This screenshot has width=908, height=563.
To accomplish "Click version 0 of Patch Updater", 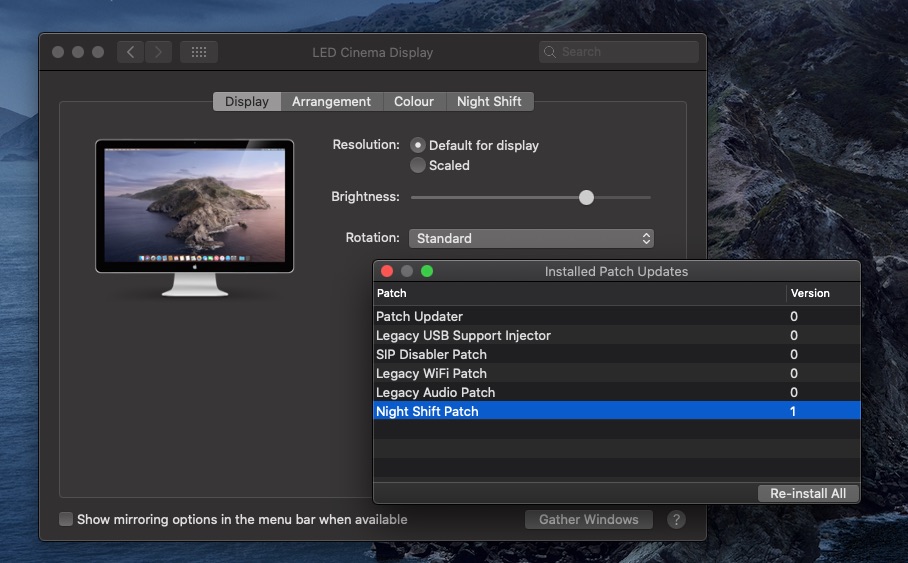I will [794, 316].
